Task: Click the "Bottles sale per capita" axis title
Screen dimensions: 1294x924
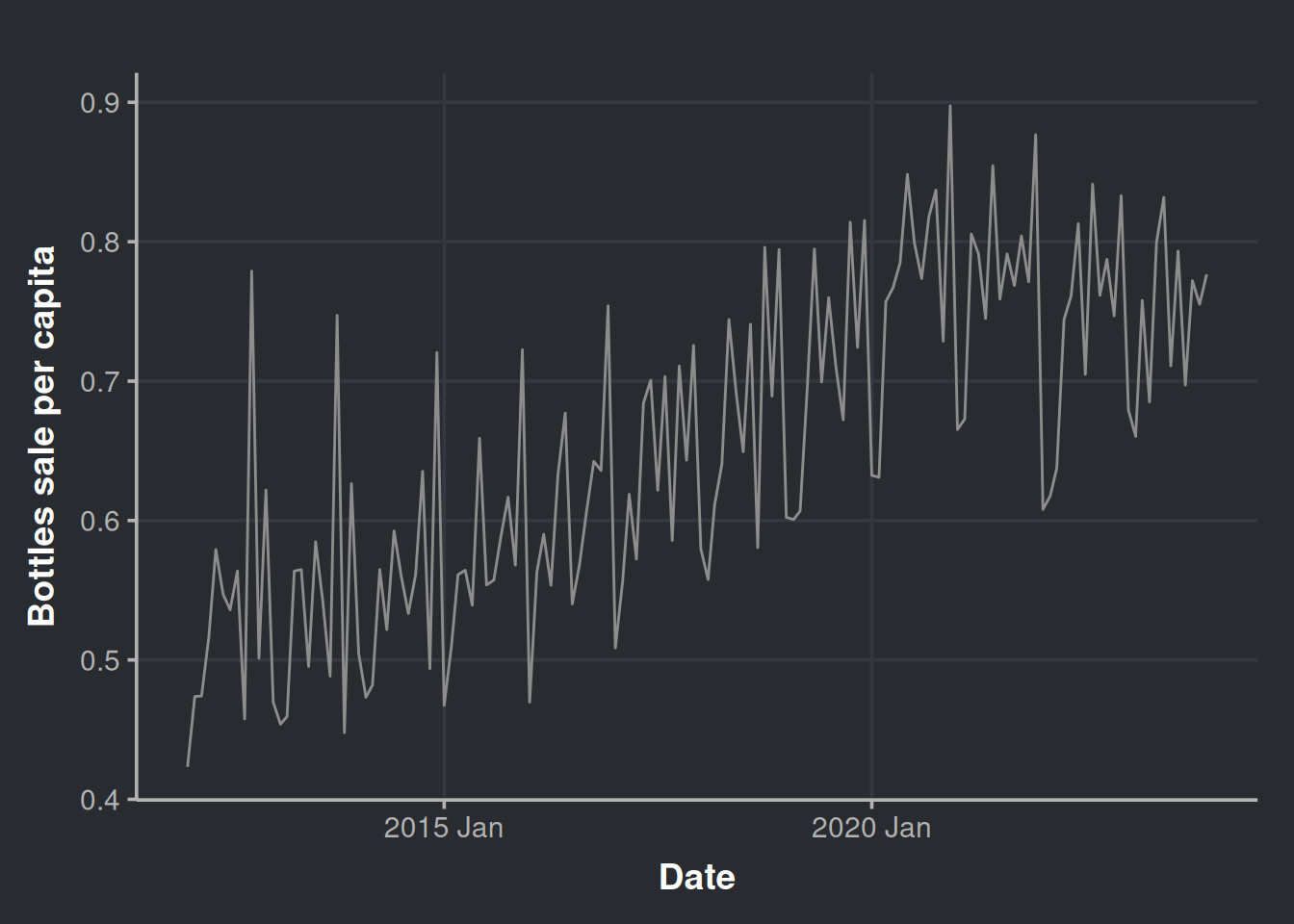Action: 41,436
